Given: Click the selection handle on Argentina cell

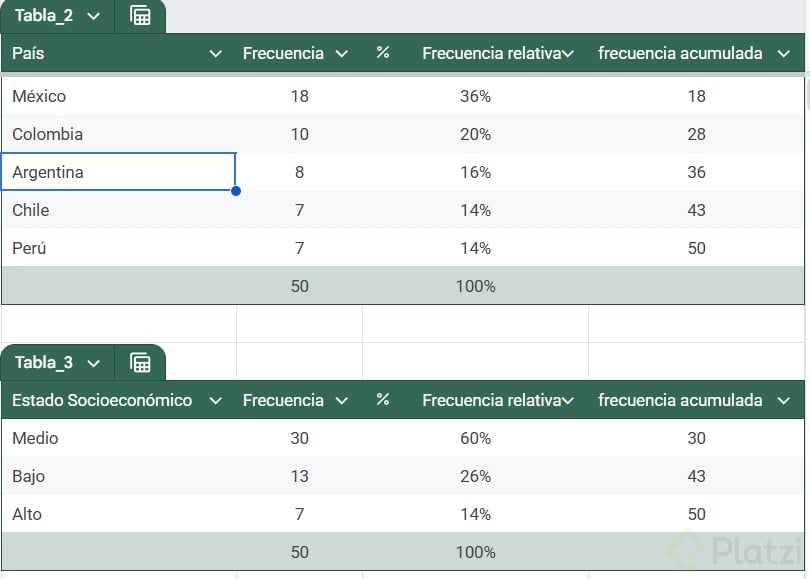Looking at the screenshot, I should 236,190.
